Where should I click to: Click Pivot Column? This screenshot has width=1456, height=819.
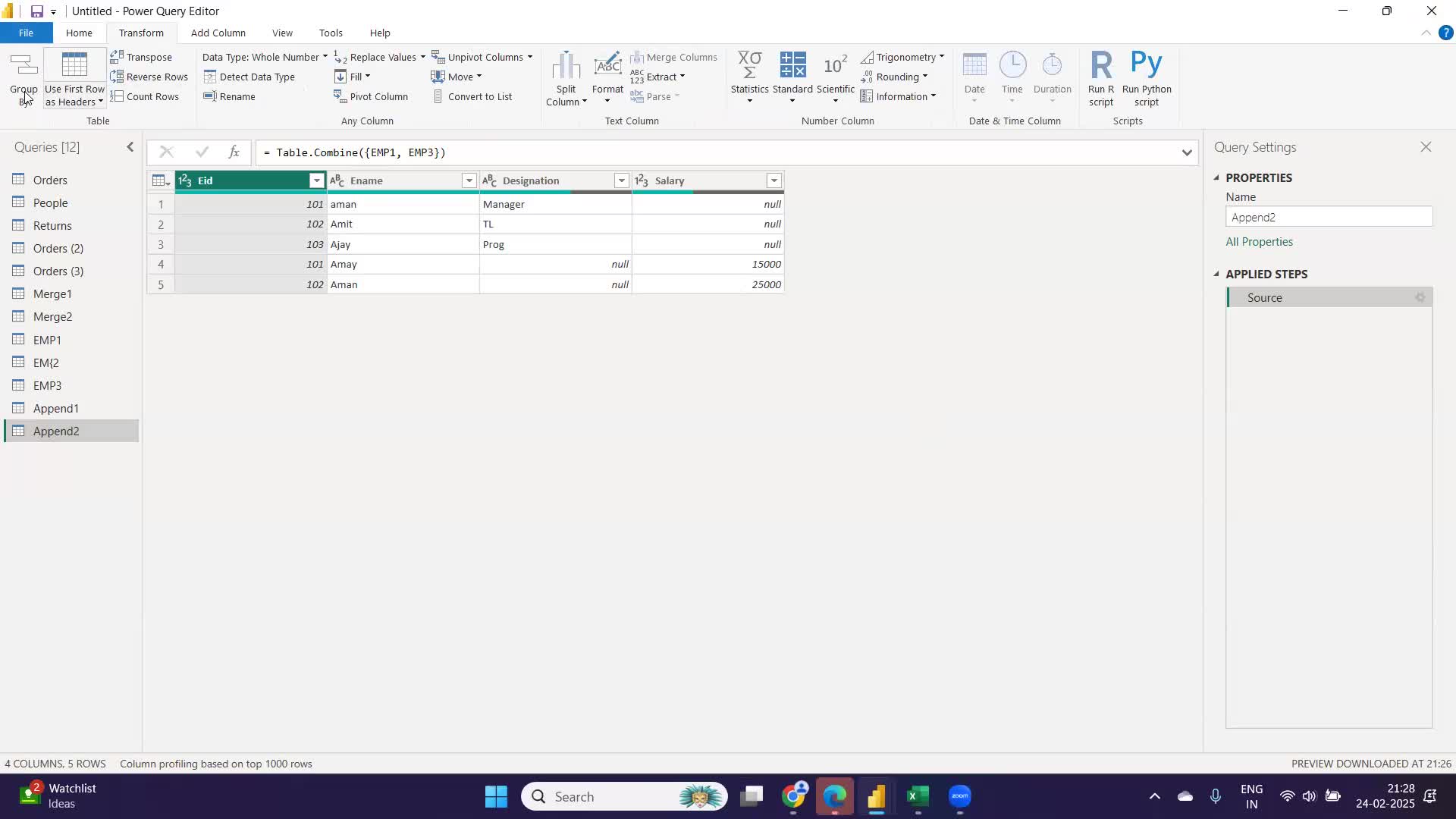pos(371,96)
